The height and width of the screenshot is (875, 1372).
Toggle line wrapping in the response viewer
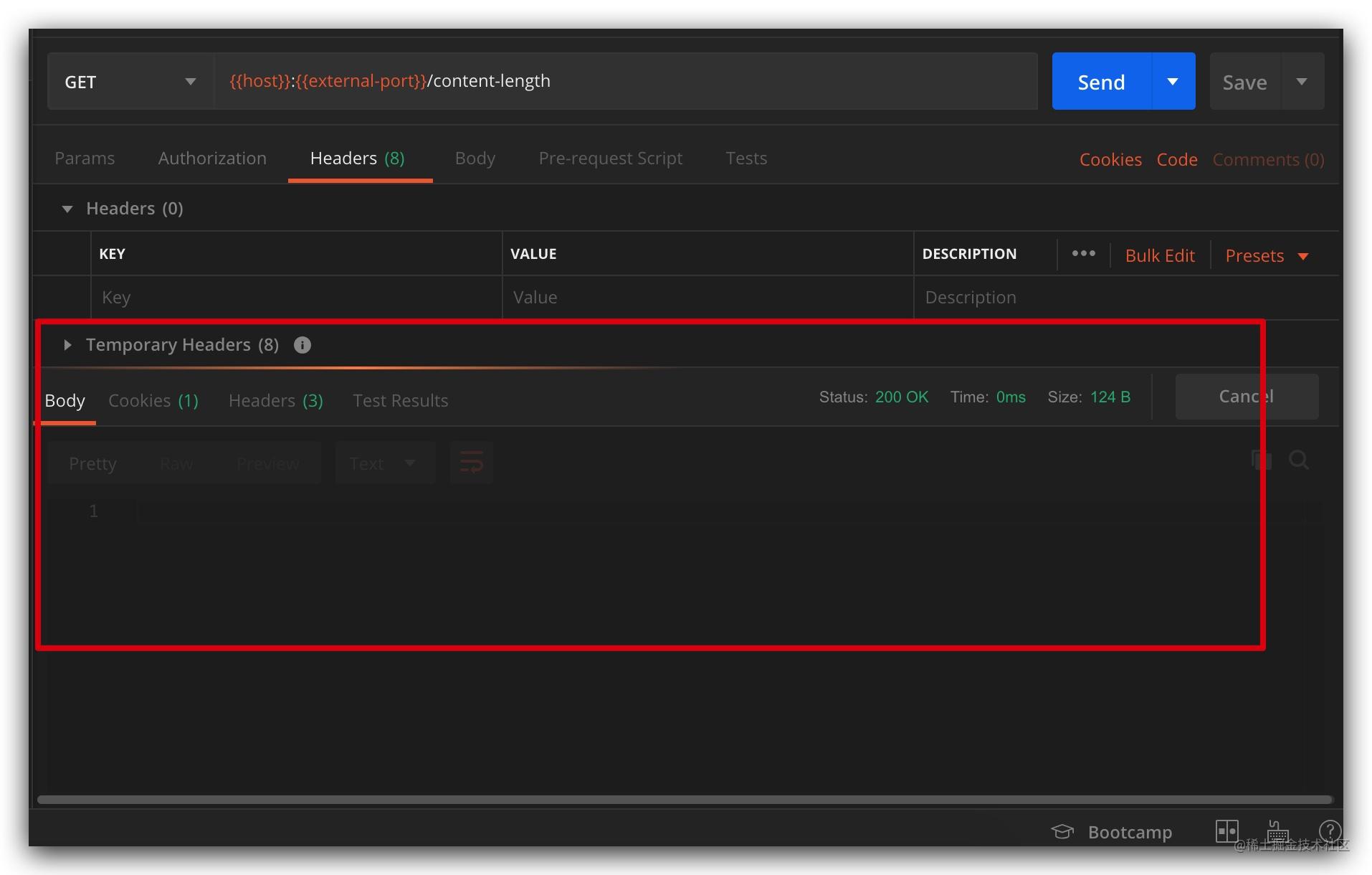coord(471,463)
